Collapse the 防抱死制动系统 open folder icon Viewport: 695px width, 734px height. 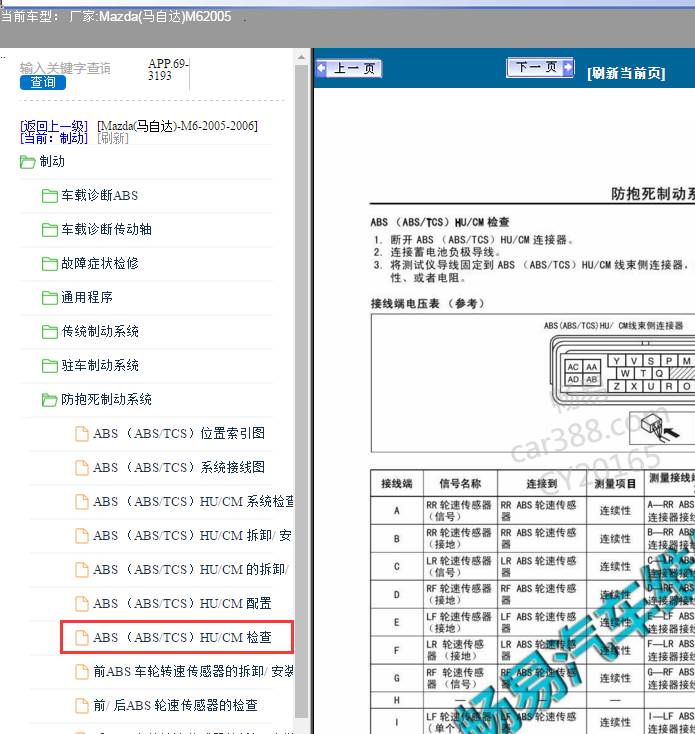click(50, 400)
